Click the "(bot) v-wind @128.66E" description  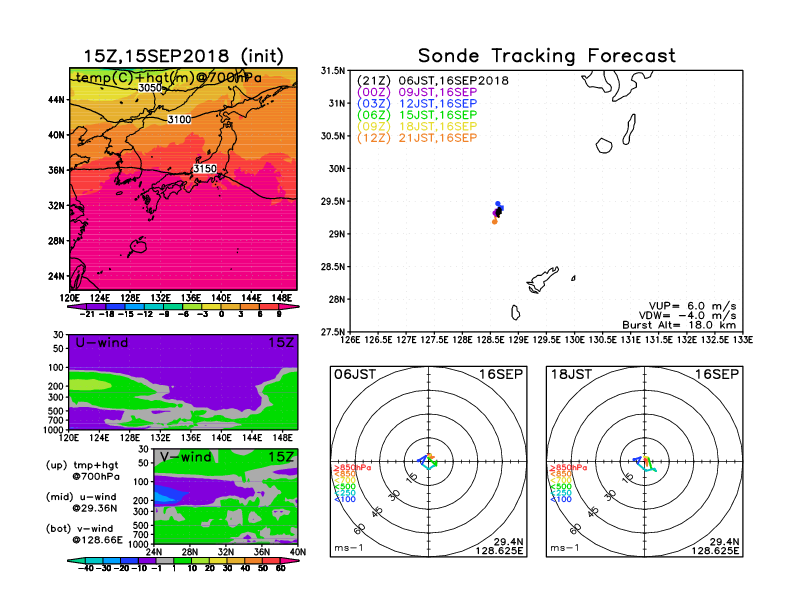pos(84,534)
